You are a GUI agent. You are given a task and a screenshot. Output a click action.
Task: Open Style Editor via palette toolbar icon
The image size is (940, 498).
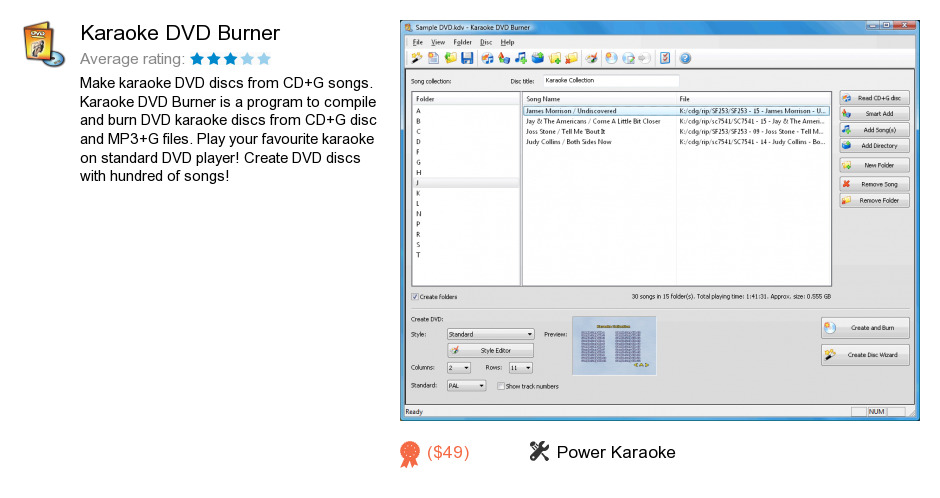coord(592,58)
